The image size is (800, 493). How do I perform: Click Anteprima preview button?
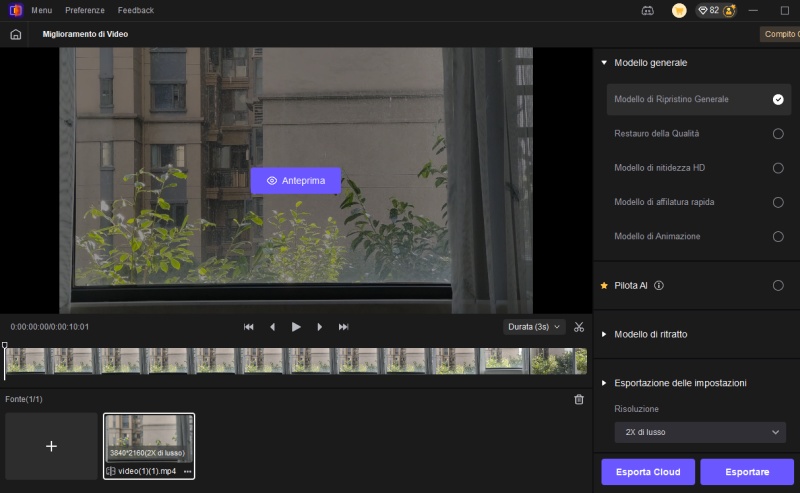point(296,181)
